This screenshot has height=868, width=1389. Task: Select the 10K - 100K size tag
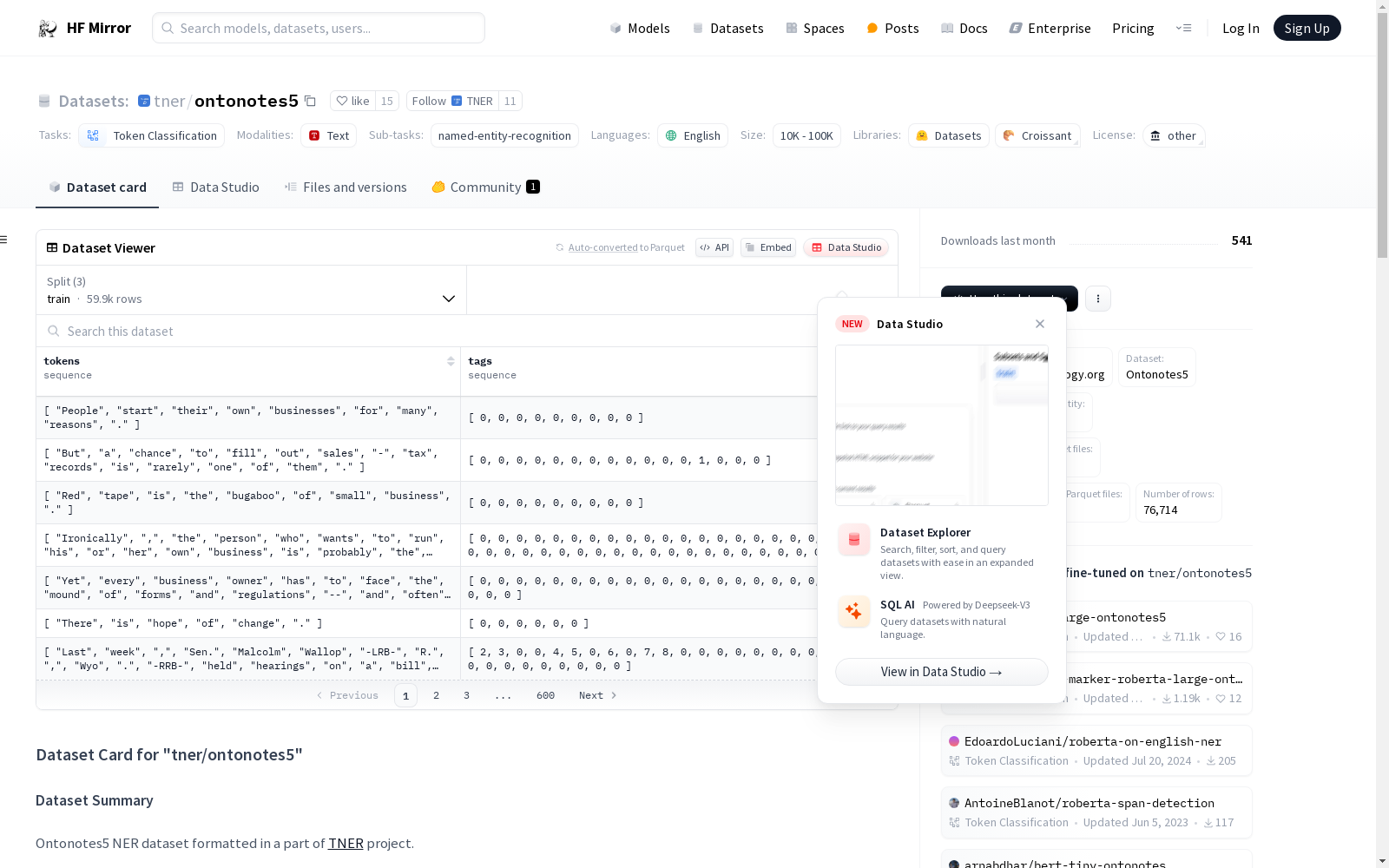click(x=806, y=135)
